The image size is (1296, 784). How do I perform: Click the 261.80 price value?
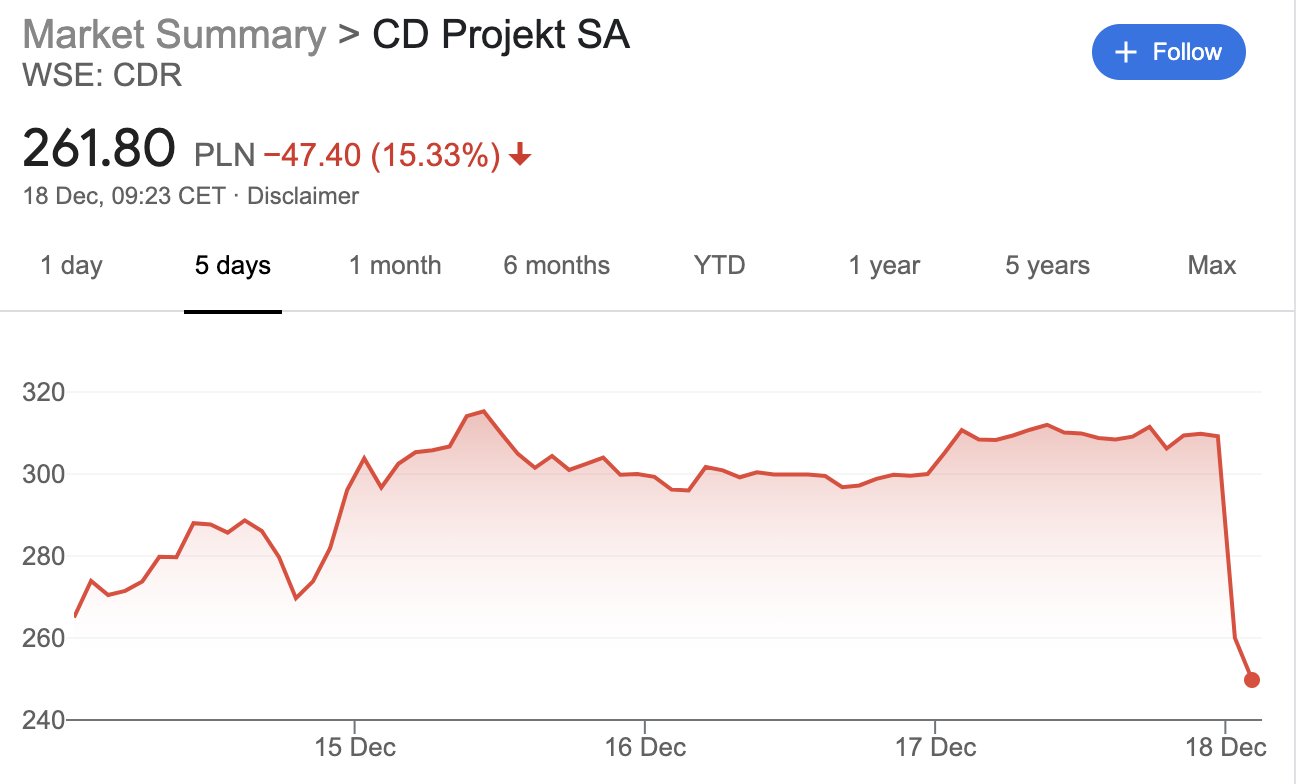click(97, 146)
